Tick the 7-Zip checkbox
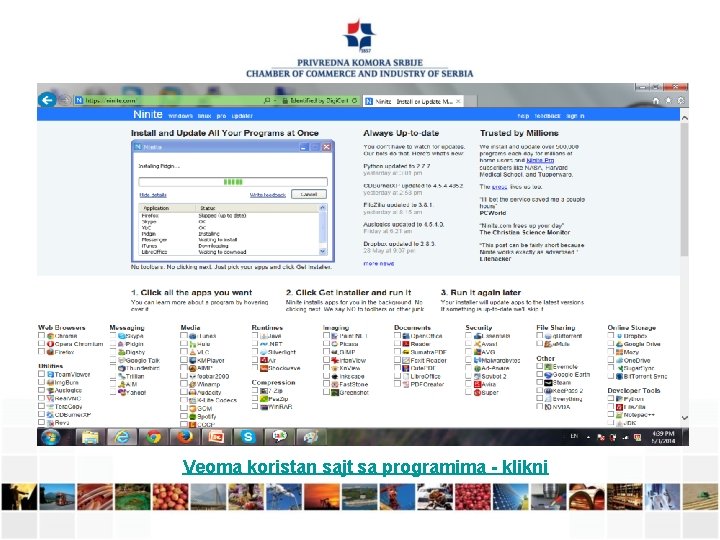720x540 pixels. coord(255,391)
